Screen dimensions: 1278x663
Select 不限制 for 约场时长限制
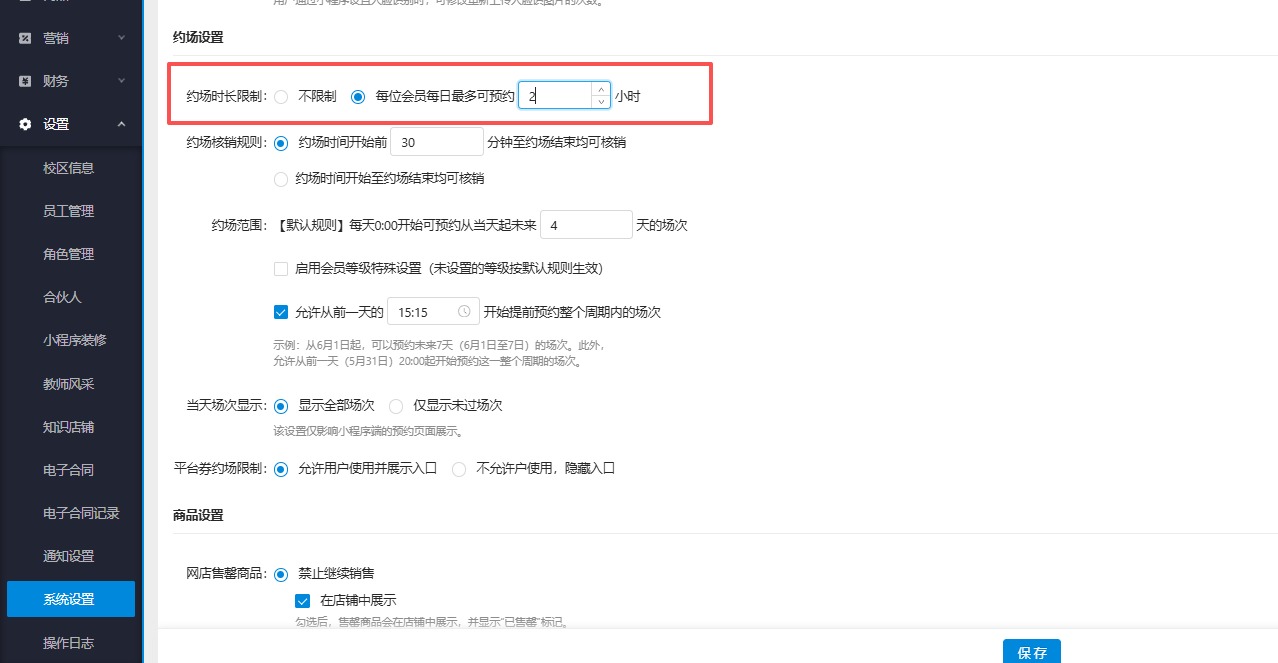pyautogui.click(x=281, y=97)
